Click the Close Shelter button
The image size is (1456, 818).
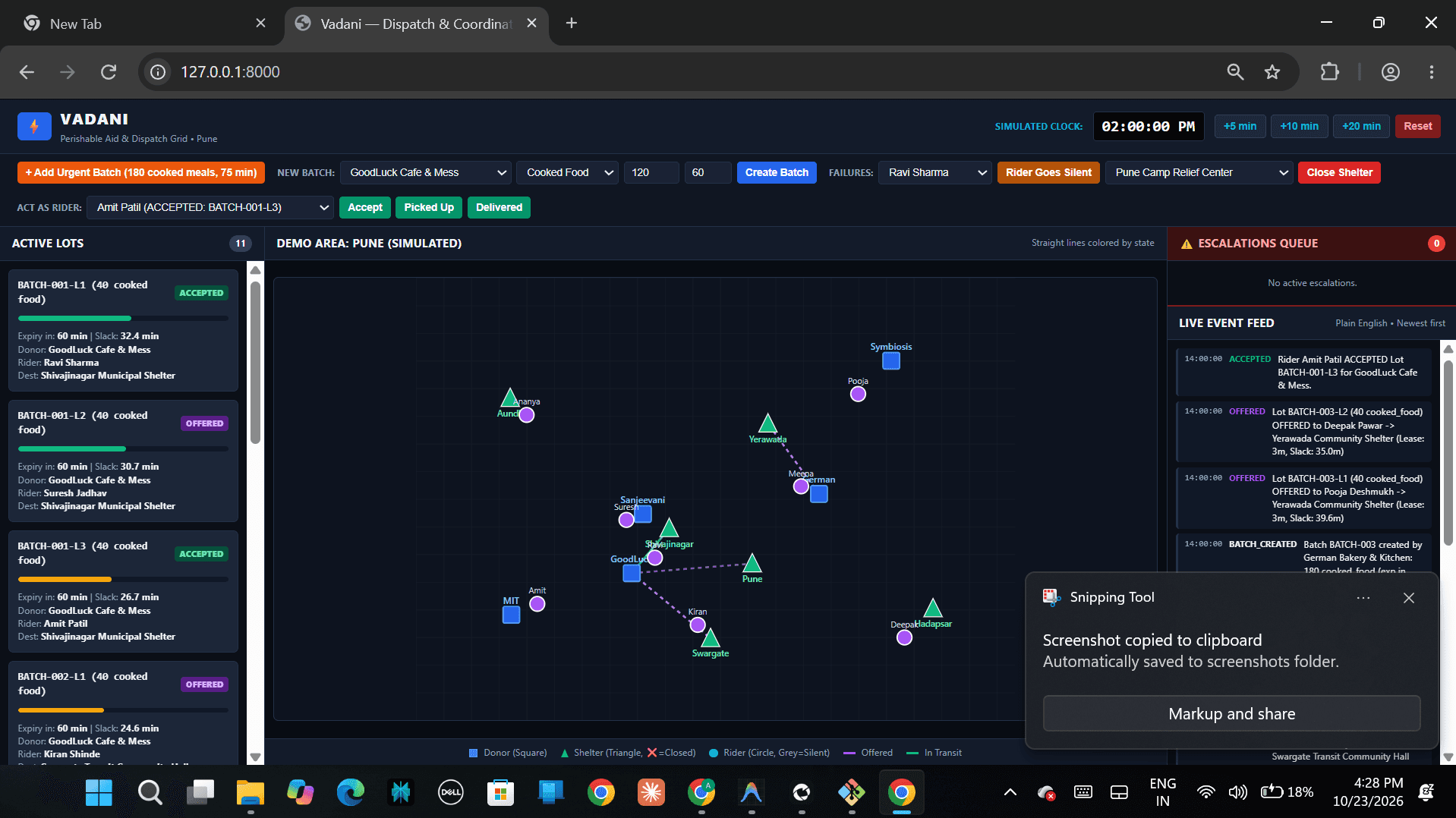(1339, 172)
